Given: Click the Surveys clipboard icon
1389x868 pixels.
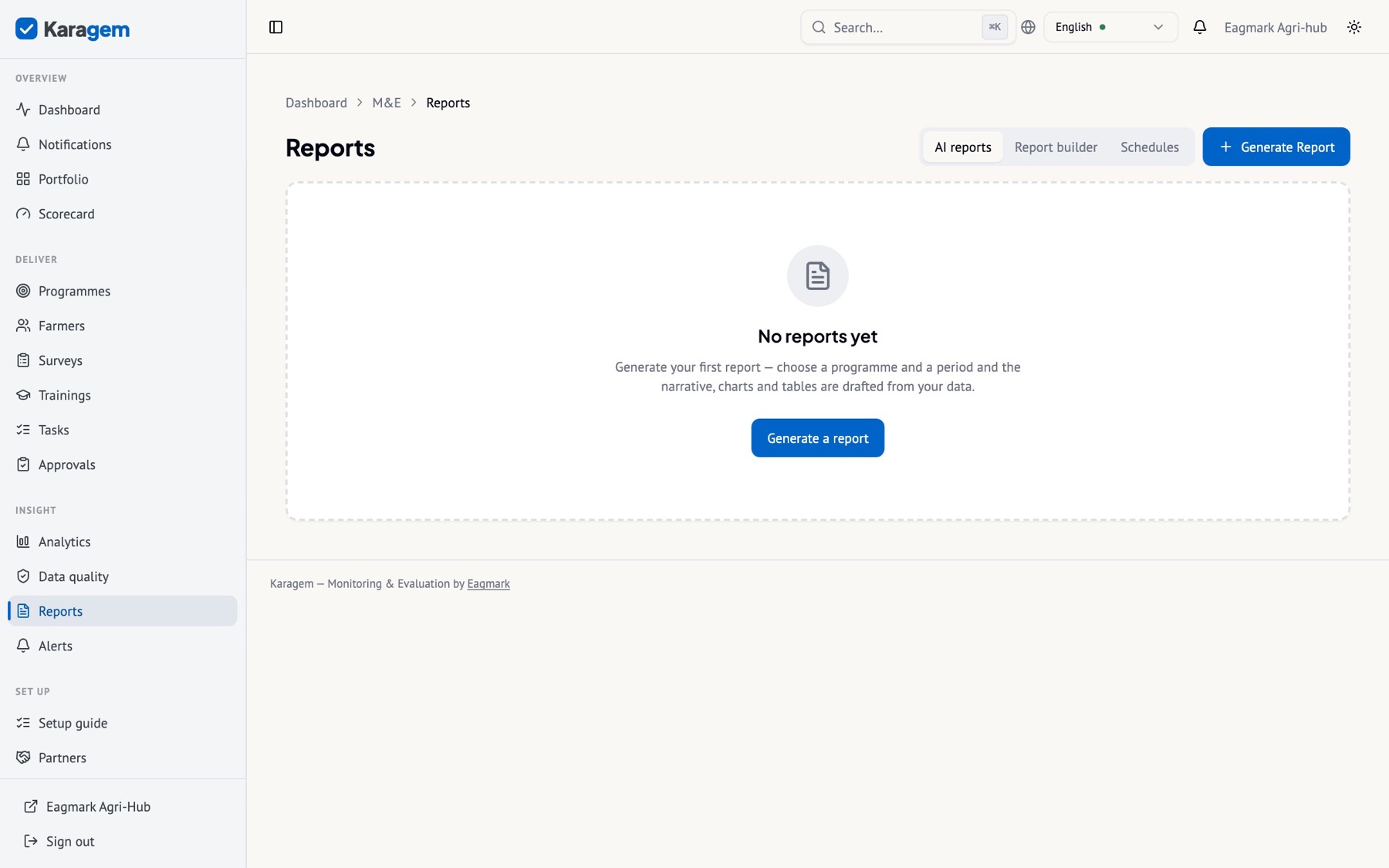Looking at the screenshot, I should (23, 360).
